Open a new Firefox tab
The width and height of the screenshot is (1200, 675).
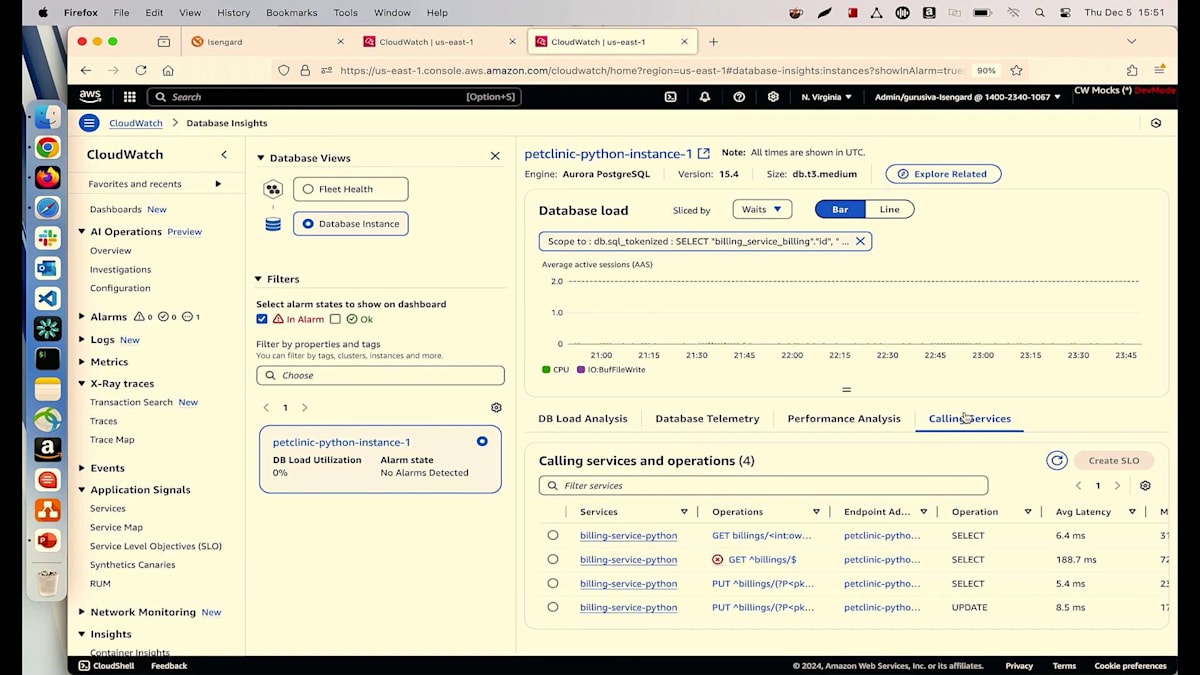pos(713,41)
